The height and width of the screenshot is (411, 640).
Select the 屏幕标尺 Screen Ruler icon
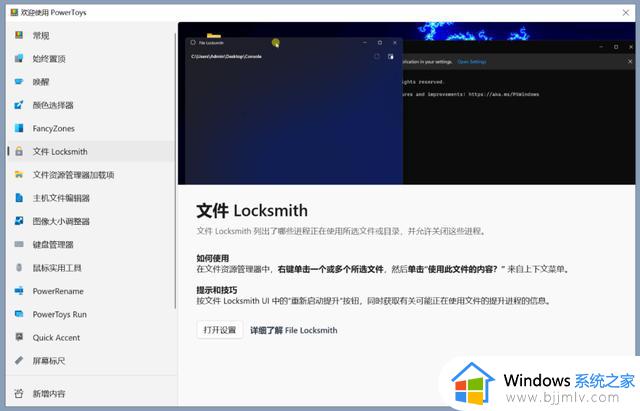[19, 360]
